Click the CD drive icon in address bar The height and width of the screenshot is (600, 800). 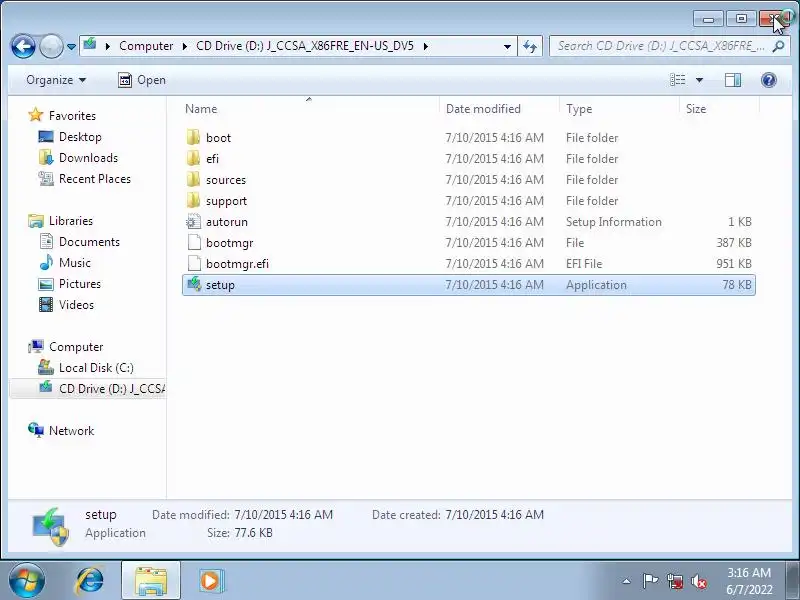click(90, 45)
